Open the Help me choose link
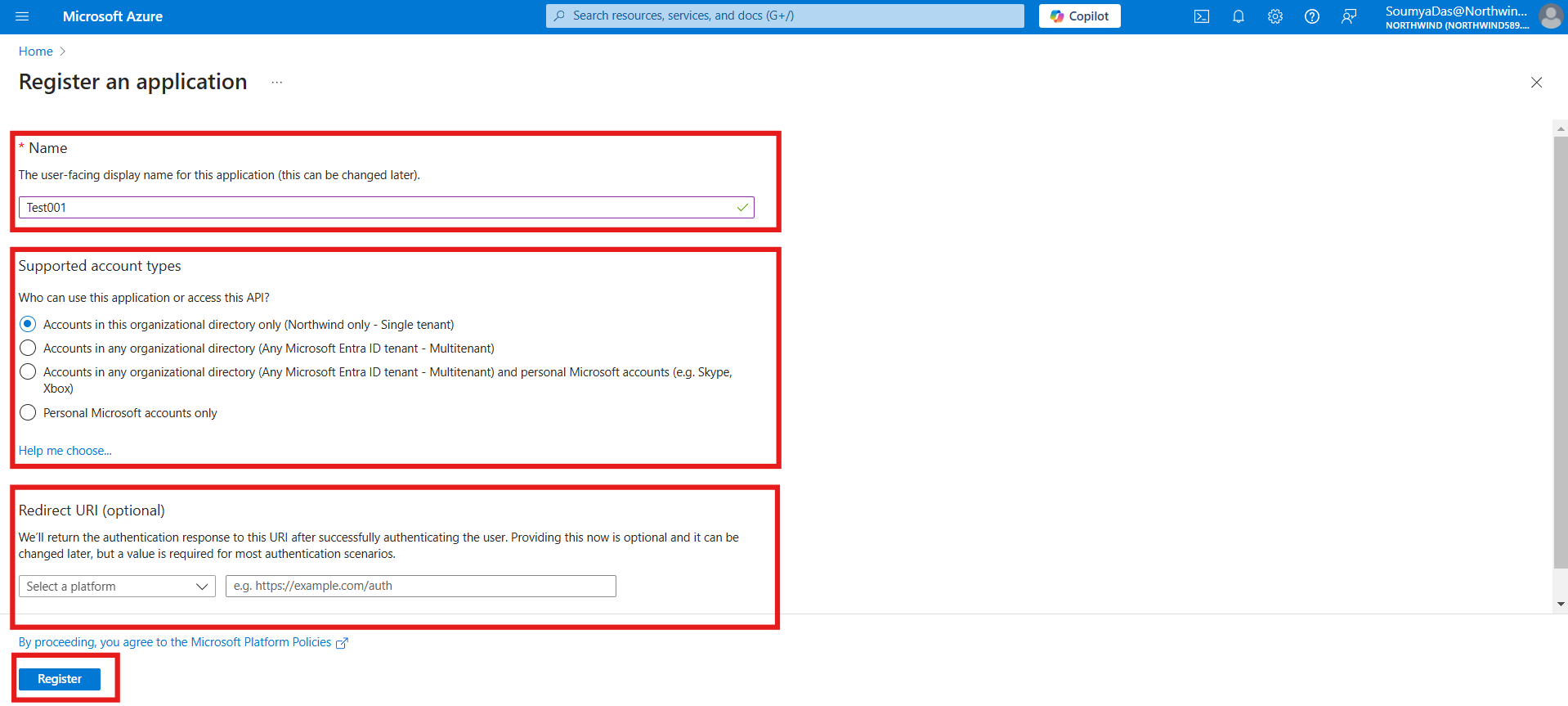The height and width of the screenshot is (706, 1568). [65, 451]
